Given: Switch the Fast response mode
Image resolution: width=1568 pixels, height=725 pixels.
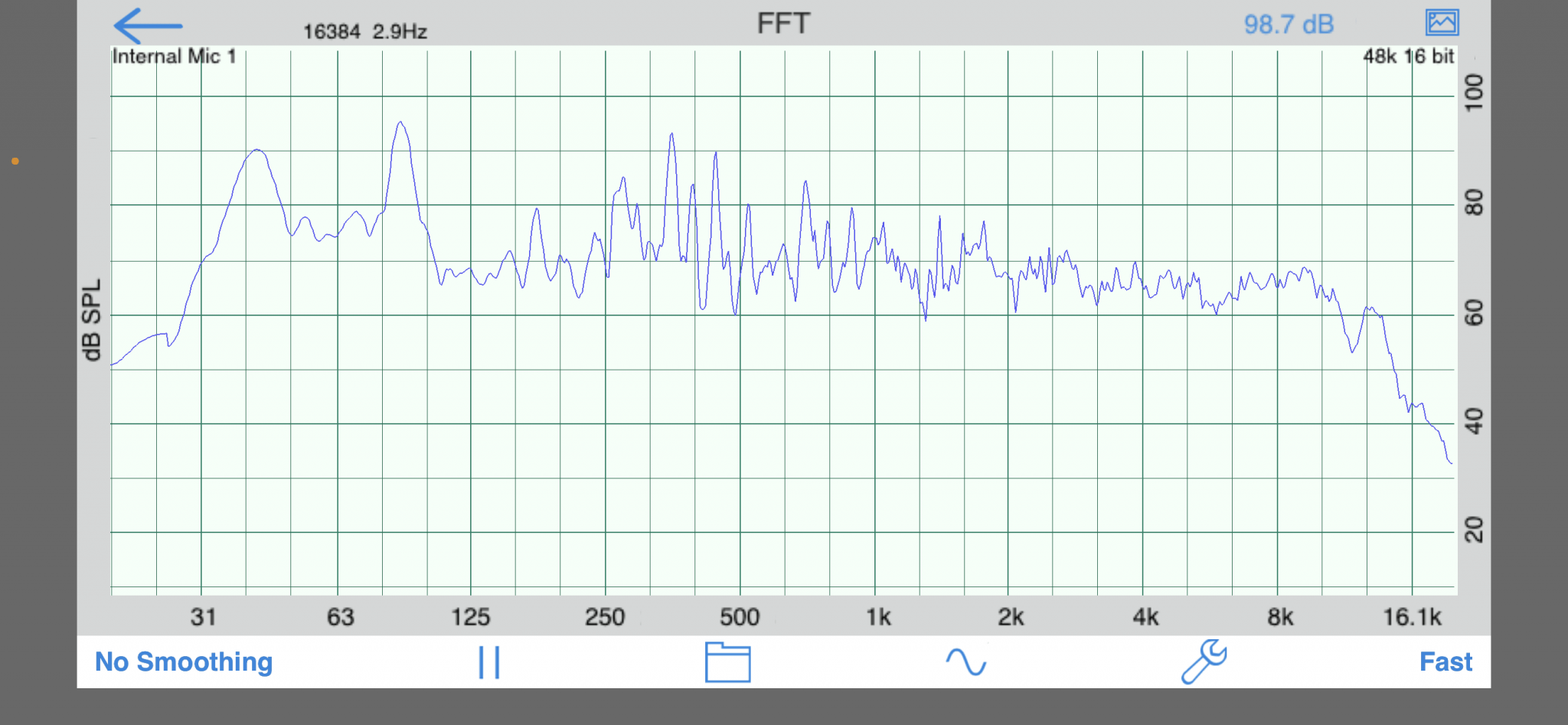Looking at the screenshot, I should coord(1445,661).
